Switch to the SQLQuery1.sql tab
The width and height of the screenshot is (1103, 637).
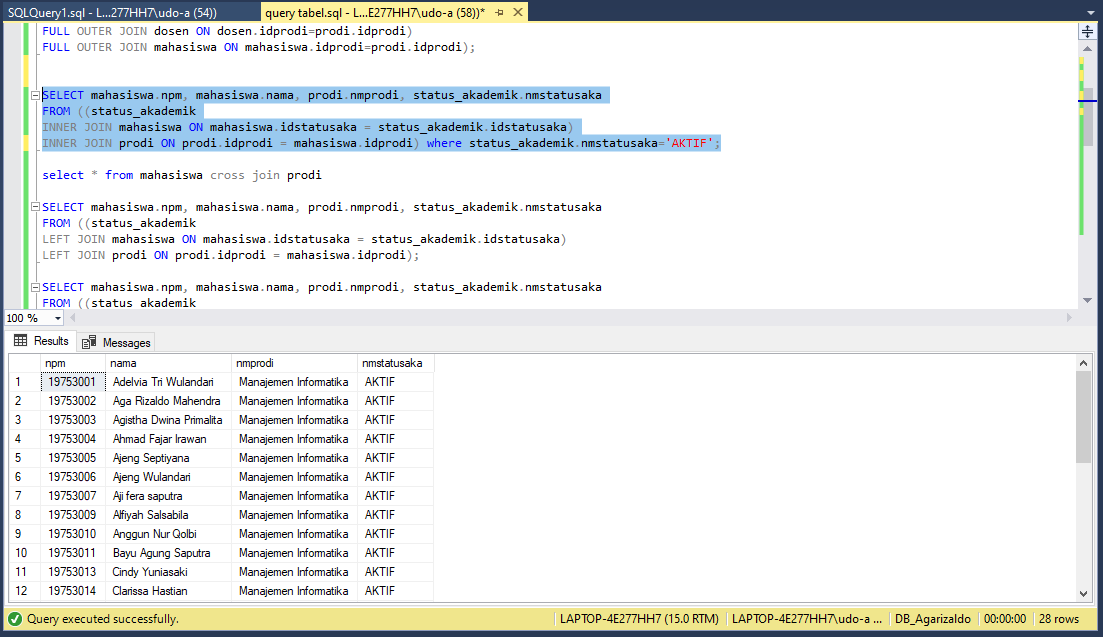[113, 13]
